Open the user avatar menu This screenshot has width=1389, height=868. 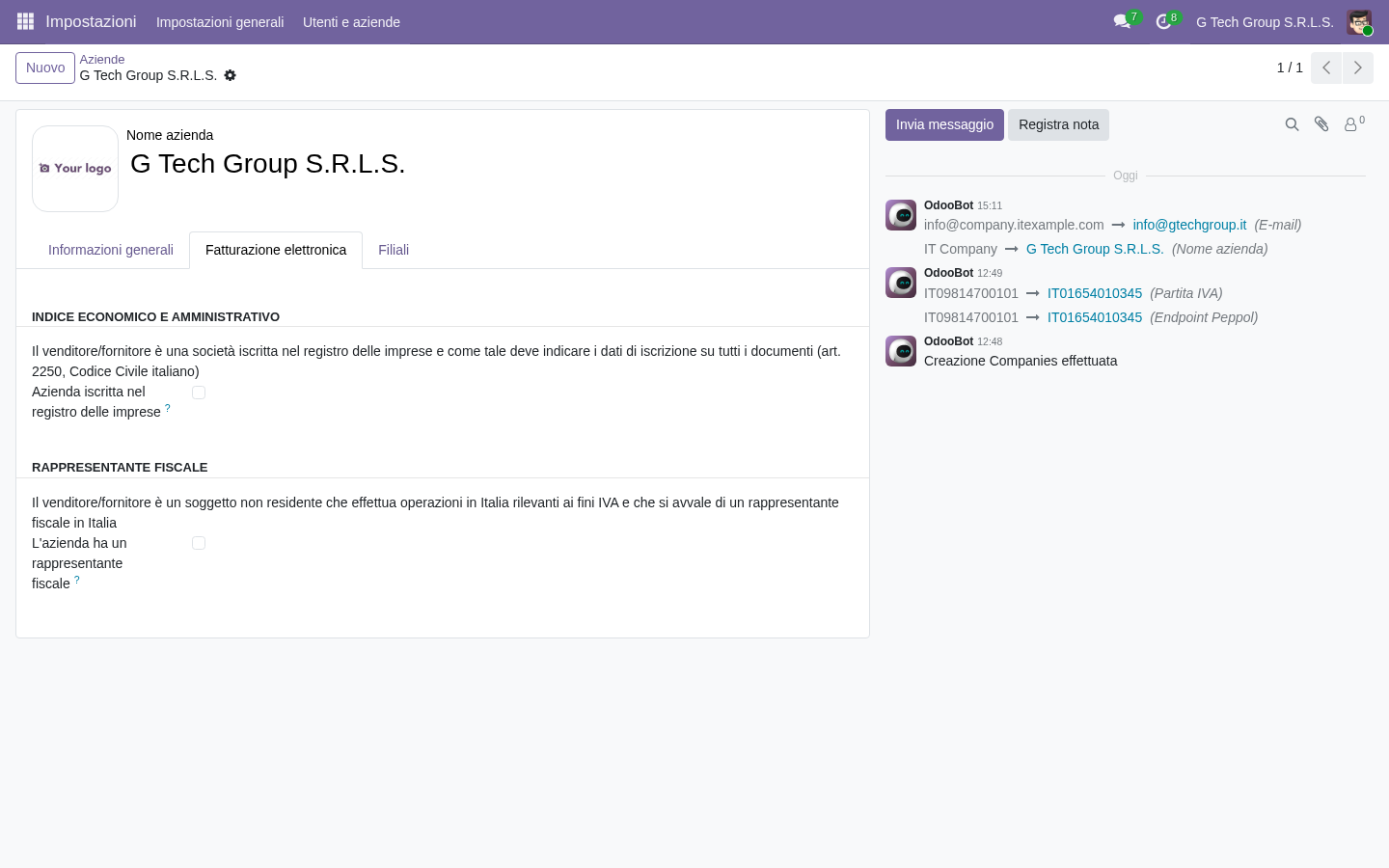click(1359, 22)
